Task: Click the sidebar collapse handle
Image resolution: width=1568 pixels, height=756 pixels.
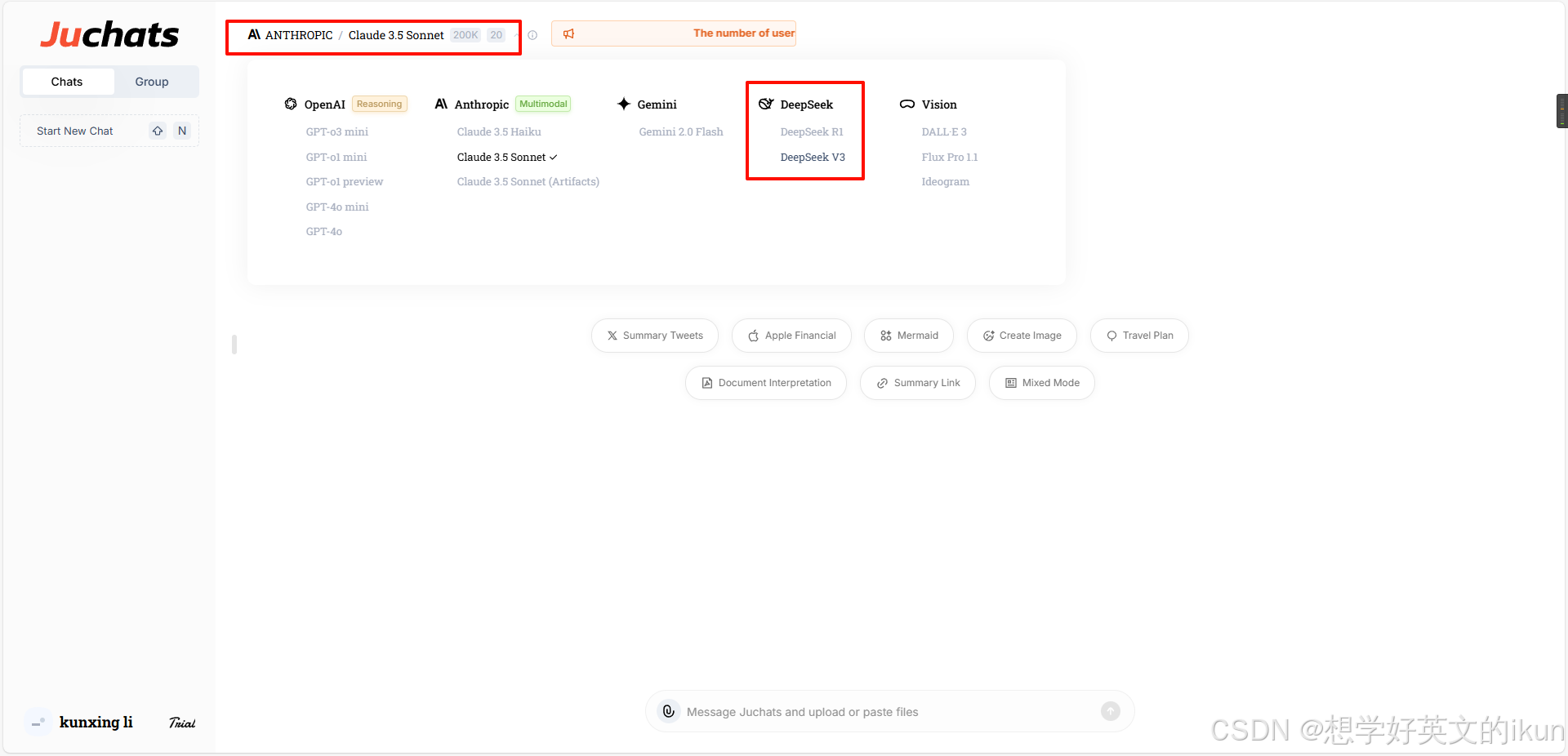Action: click(x=234, y=345)
